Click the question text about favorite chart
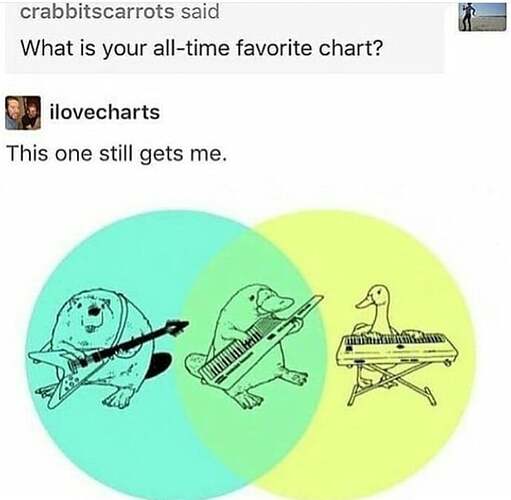 202,48
